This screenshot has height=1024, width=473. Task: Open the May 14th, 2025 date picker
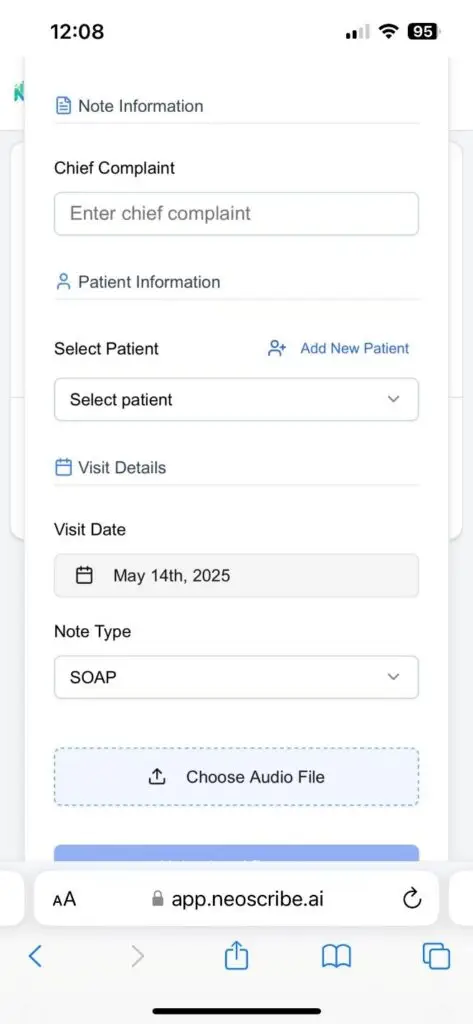click(236, 575)
